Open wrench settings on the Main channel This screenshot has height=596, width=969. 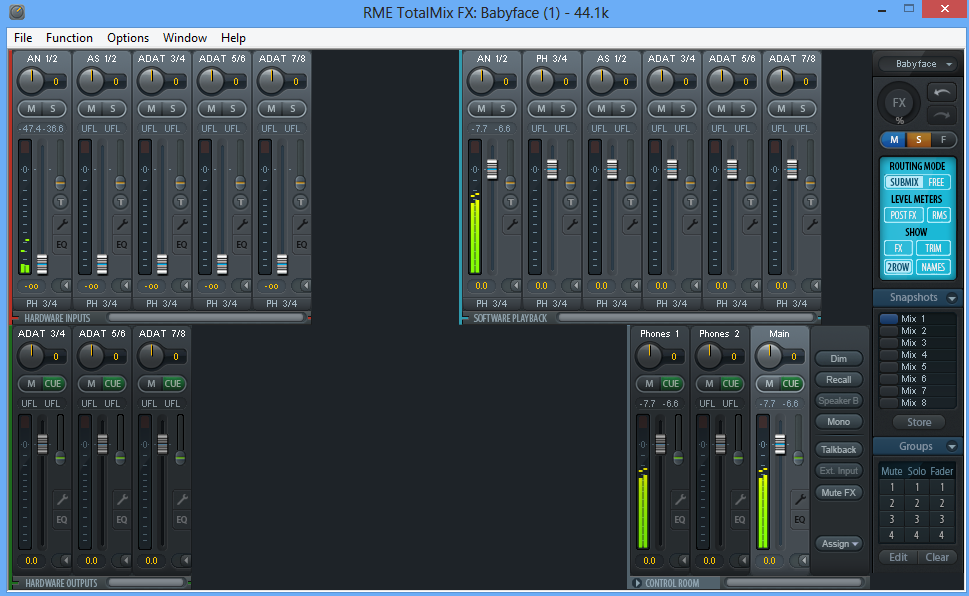click(799, 499)
